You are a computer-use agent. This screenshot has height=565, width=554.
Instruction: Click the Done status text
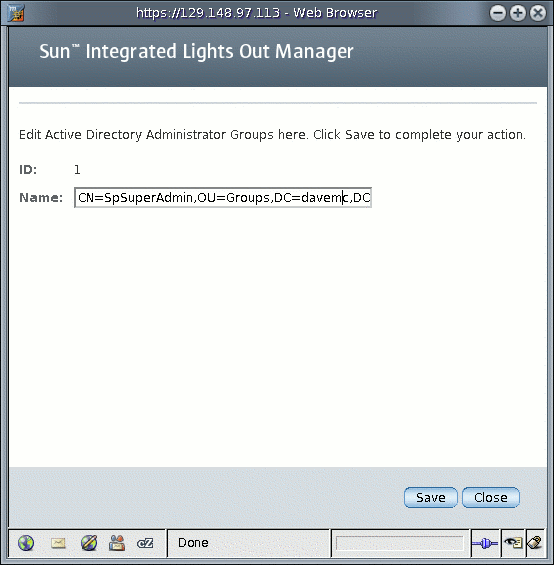[193, 543]
